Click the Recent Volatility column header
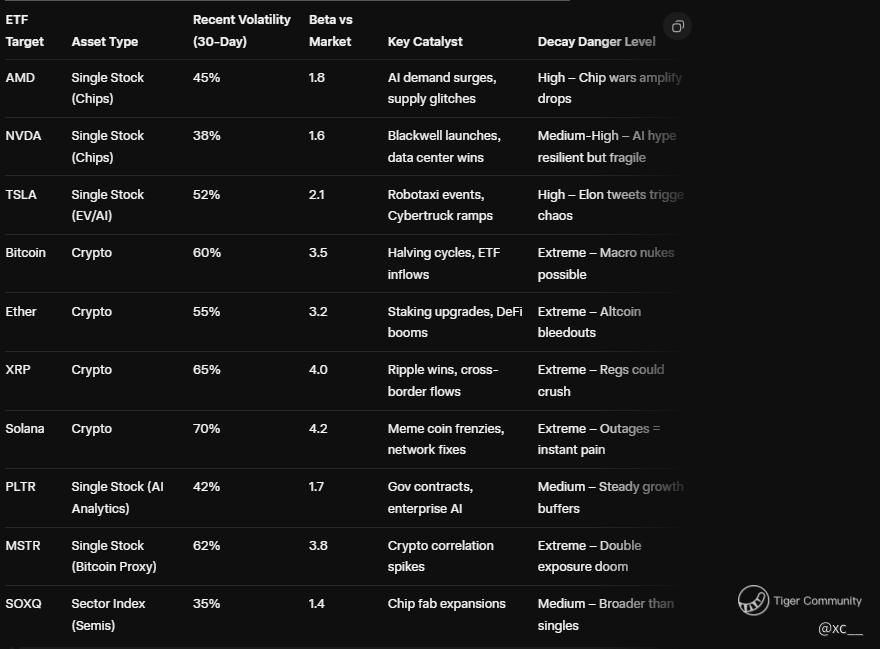880x649 pixels. (241, 31)
